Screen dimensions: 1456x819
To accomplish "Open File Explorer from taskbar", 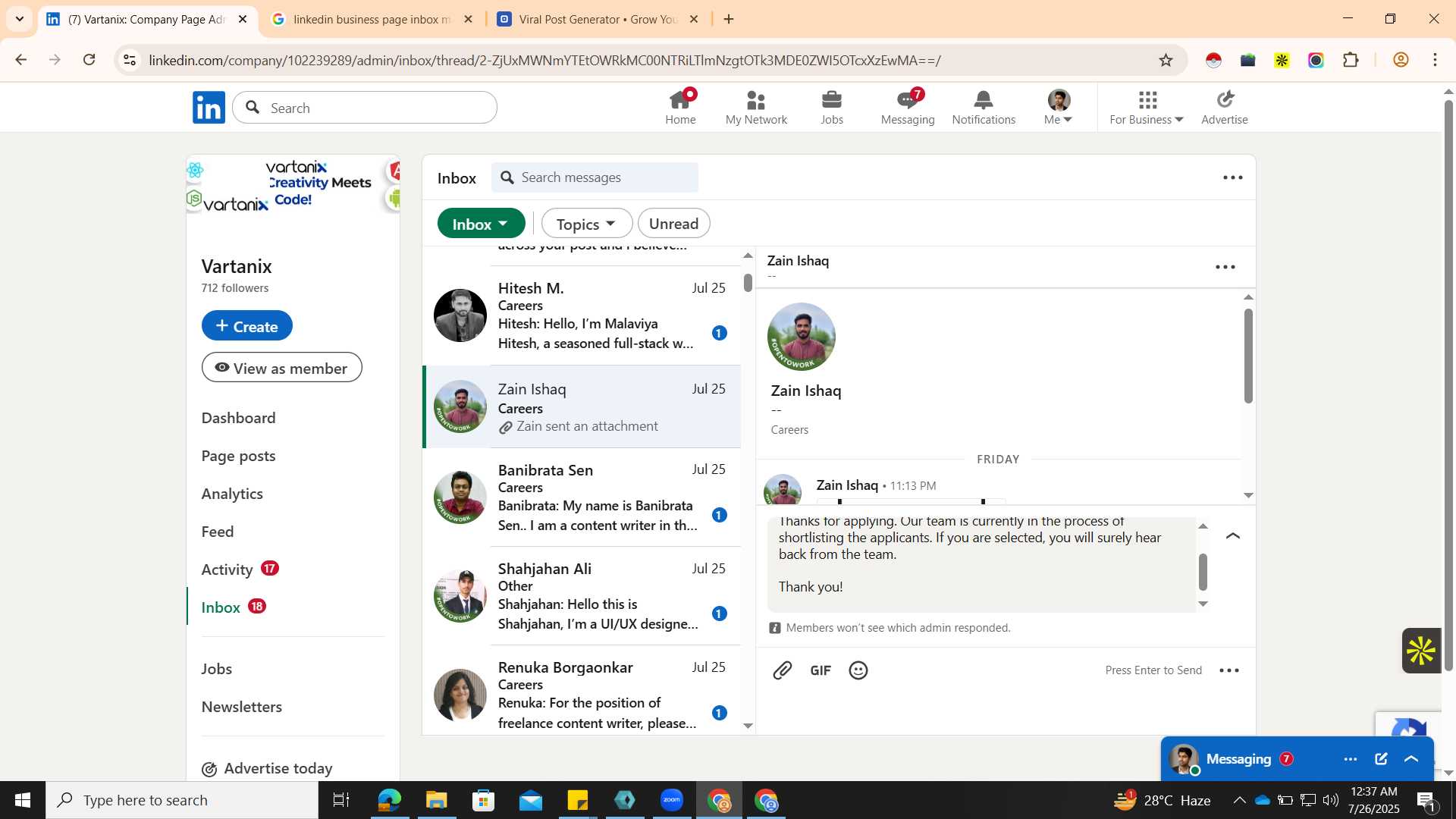I will point(436,800).
